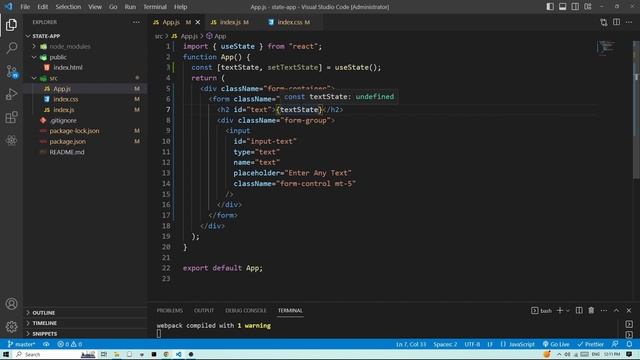
Task: Open customize layout icon
Action: [588, 7]
